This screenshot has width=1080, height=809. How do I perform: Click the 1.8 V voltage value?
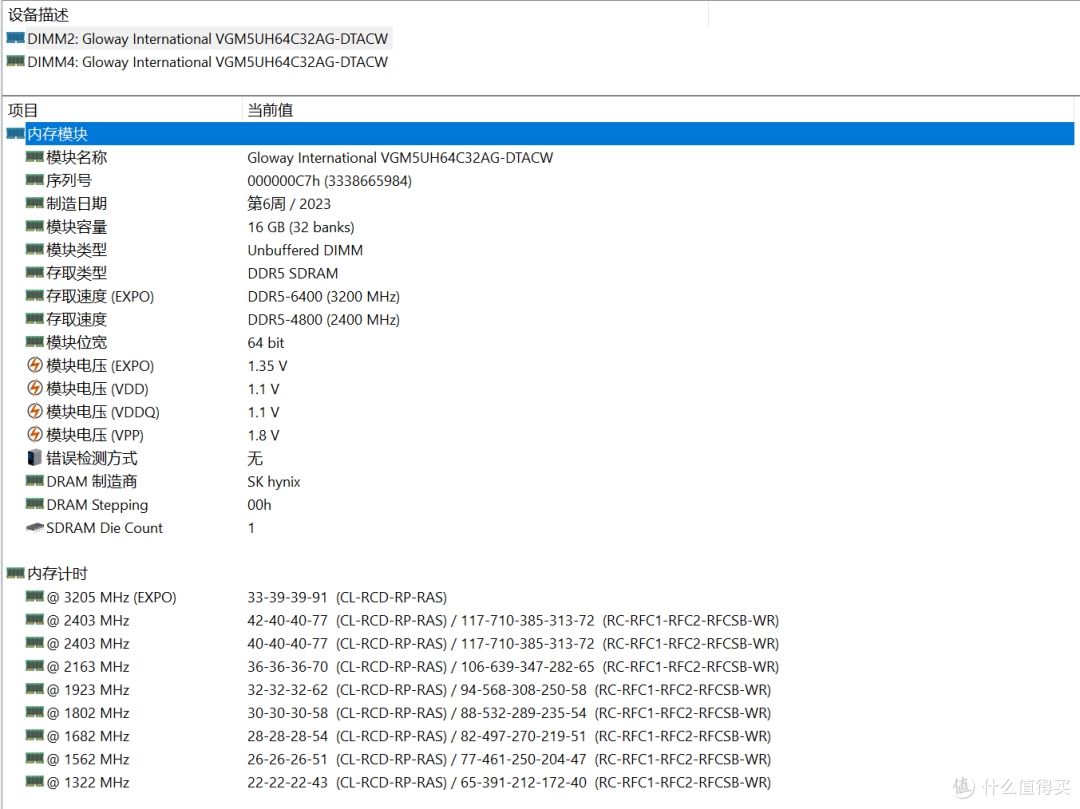pyautogui.click(x=263, y=435)
